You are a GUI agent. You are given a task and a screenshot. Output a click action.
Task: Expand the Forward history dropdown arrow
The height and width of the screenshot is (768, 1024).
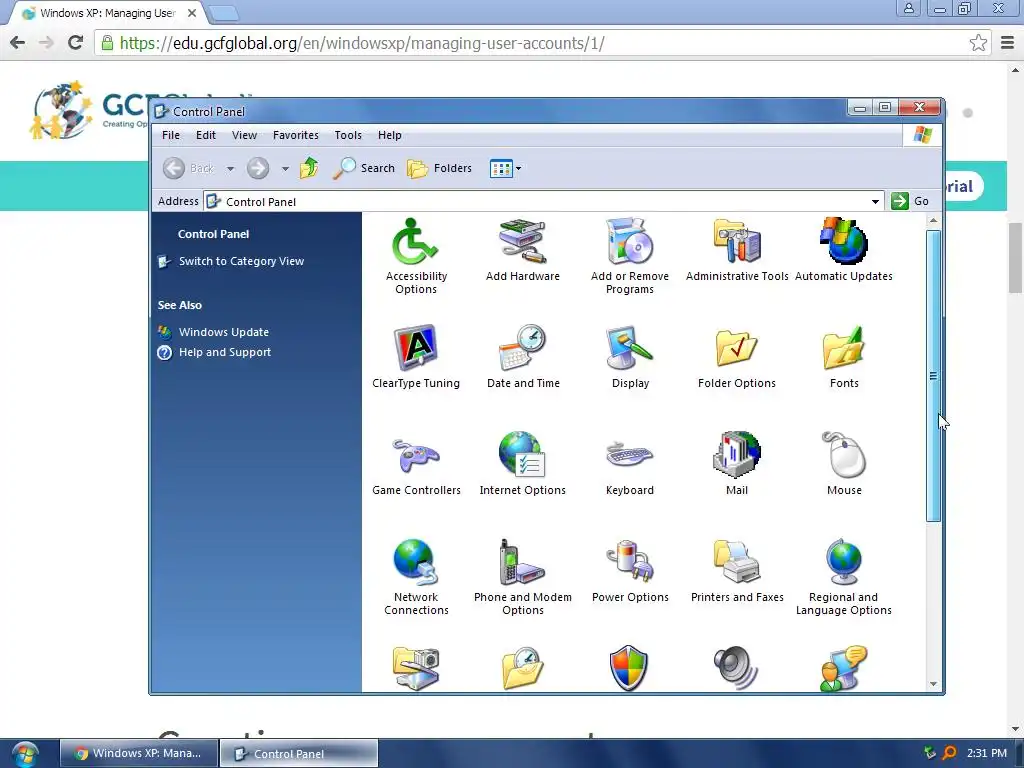pyautogui.click(x=285, y=168)
